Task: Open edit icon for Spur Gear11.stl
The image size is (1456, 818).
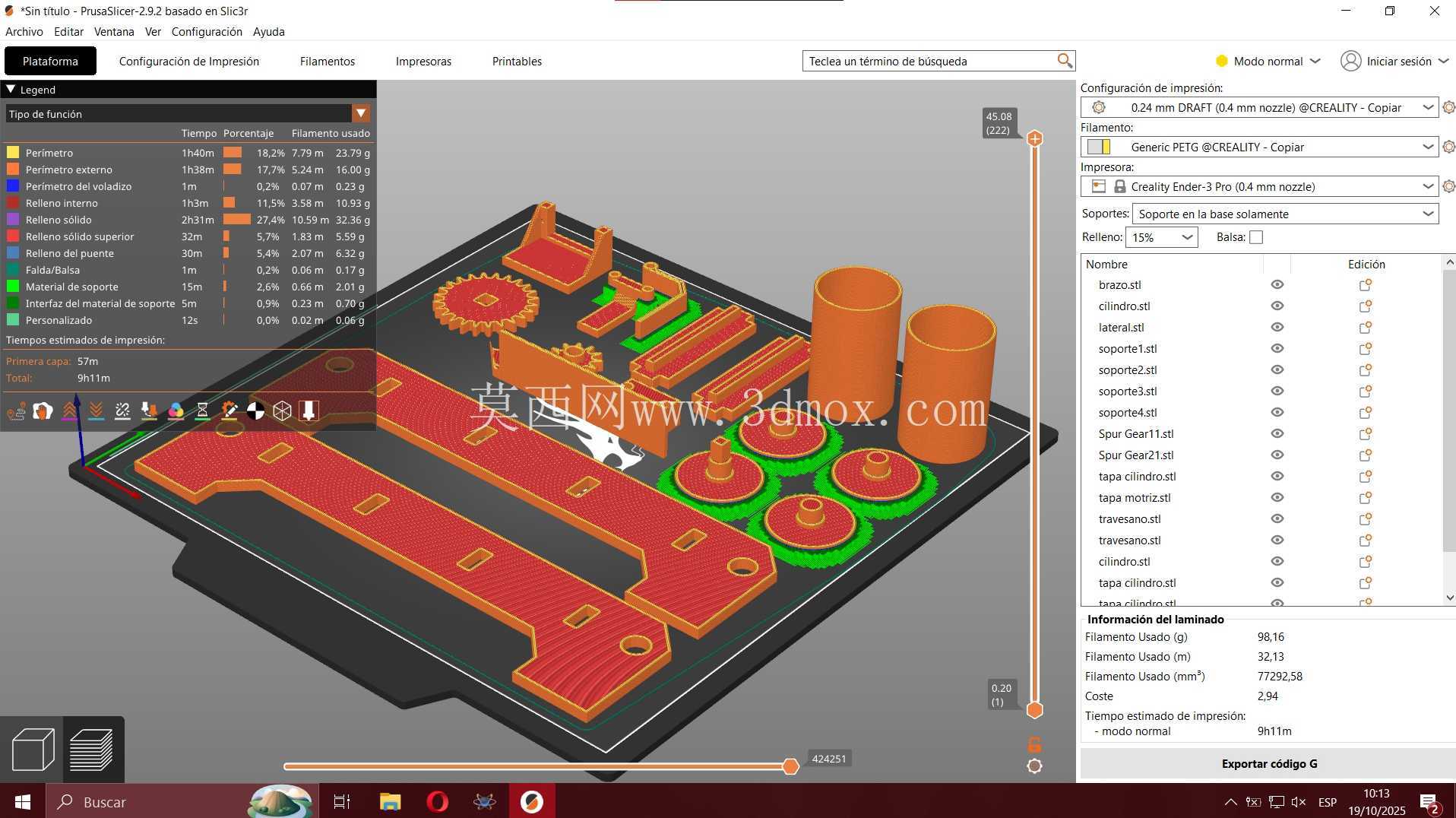Action: (1366, 434)
